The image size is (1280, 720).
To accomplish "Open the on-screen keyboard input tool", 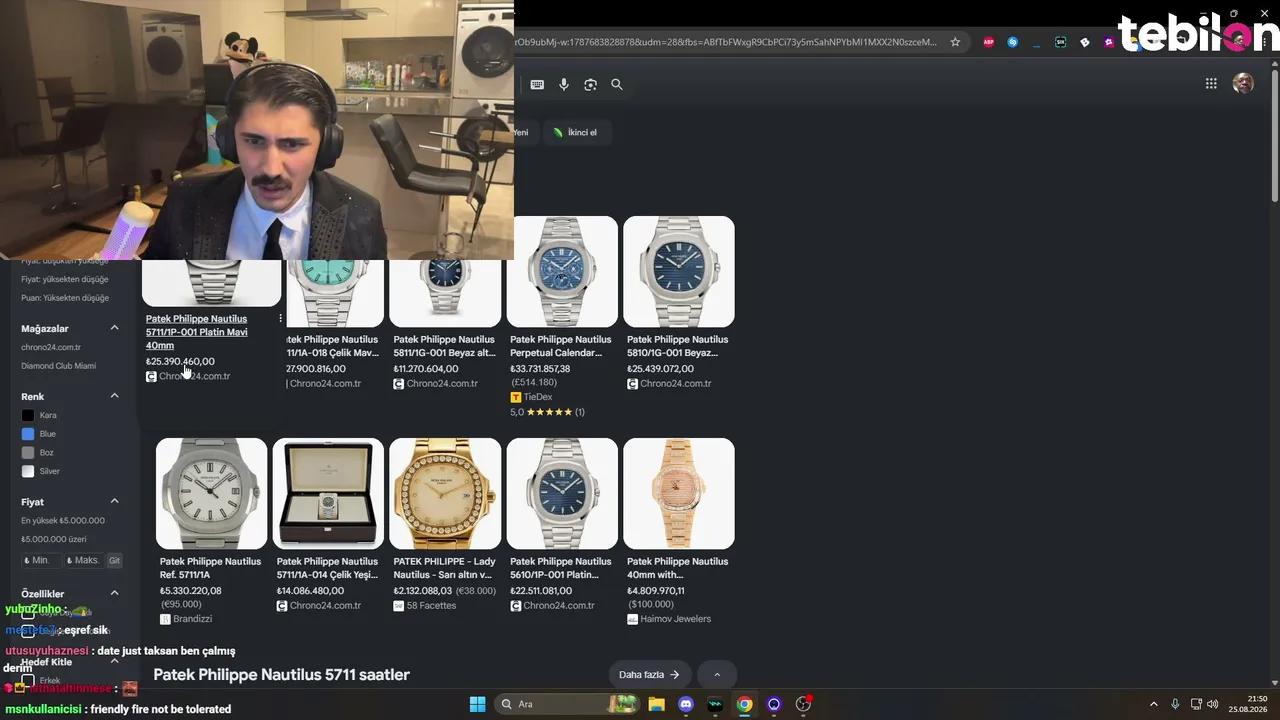I will (x=537, y=85).
